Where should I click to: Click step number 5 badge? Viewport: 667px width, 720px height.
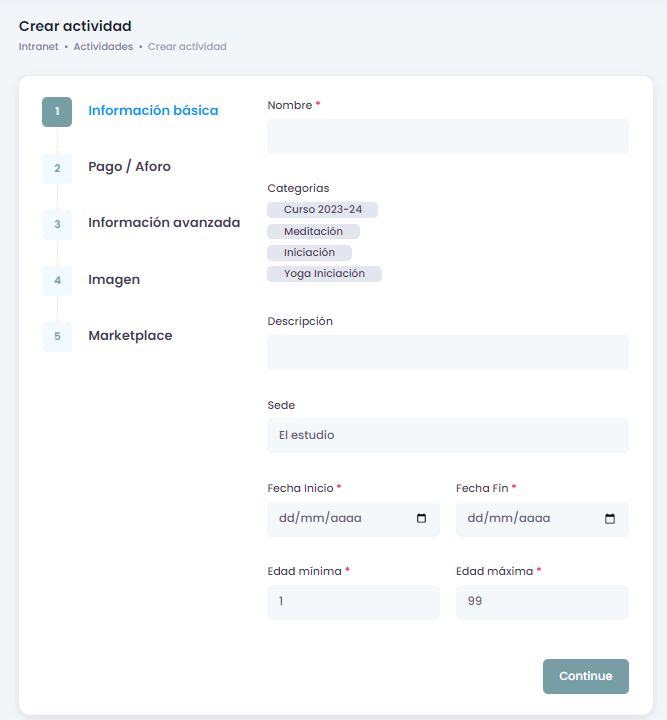click(x=57, y=336)
